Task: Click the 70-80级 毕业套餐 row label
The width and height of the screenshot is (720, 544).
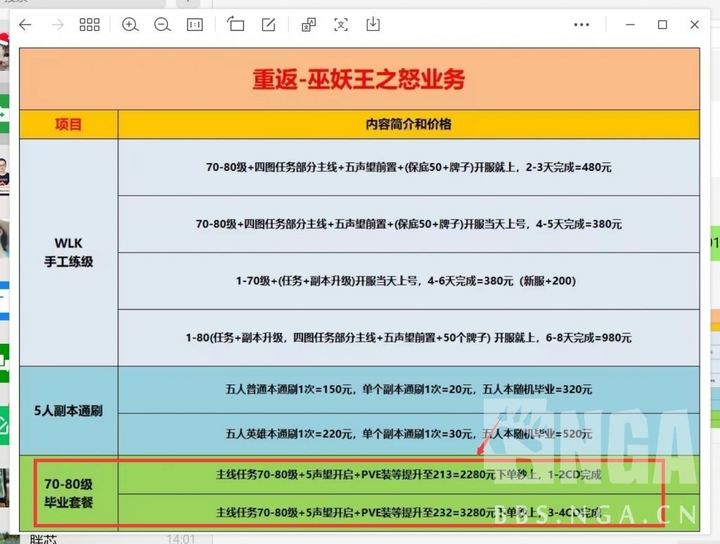Action: [x=68, y=493]
